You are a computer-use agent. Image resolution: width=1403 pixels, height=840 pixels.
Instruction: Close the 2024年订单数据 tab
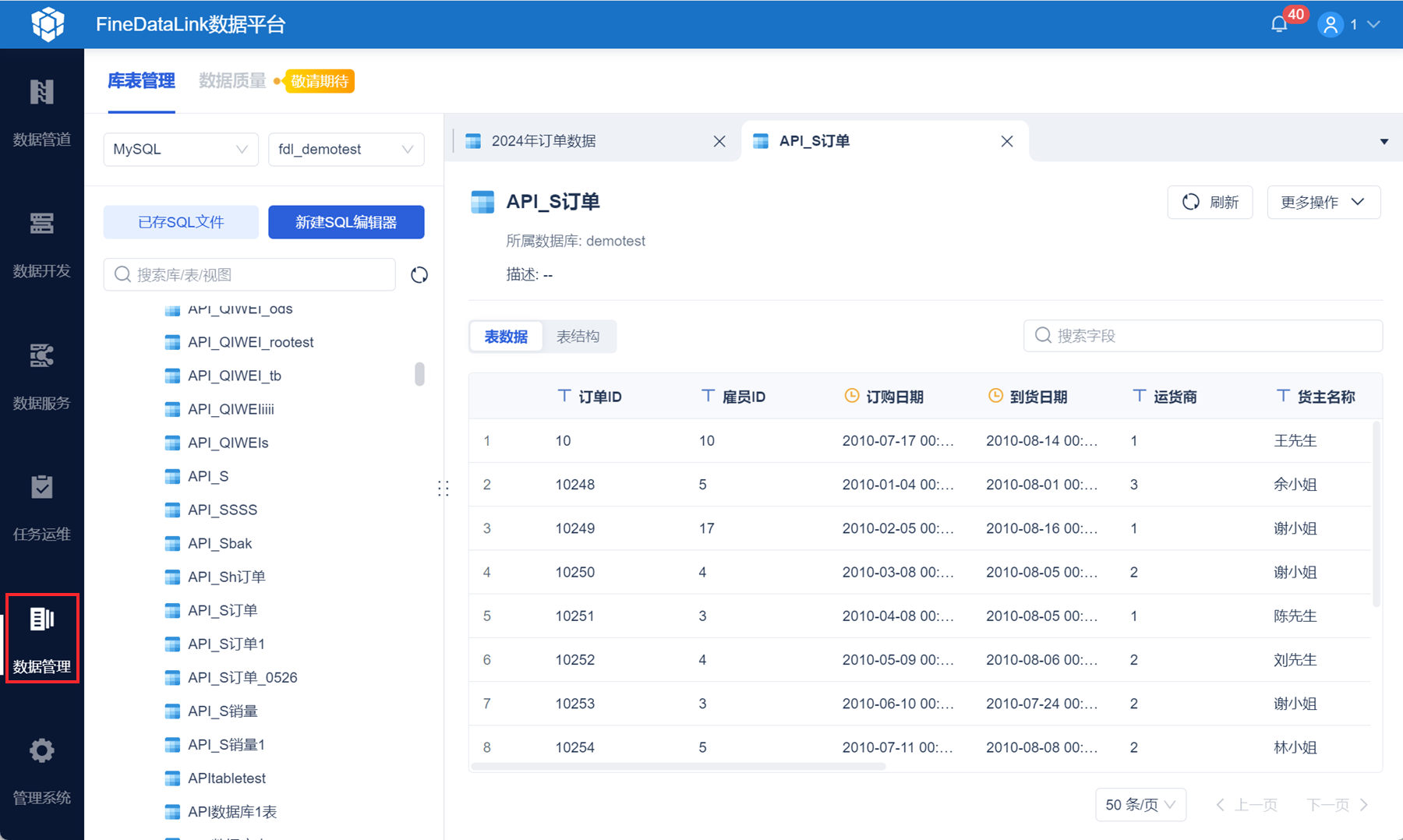click(x=719, y=141)
